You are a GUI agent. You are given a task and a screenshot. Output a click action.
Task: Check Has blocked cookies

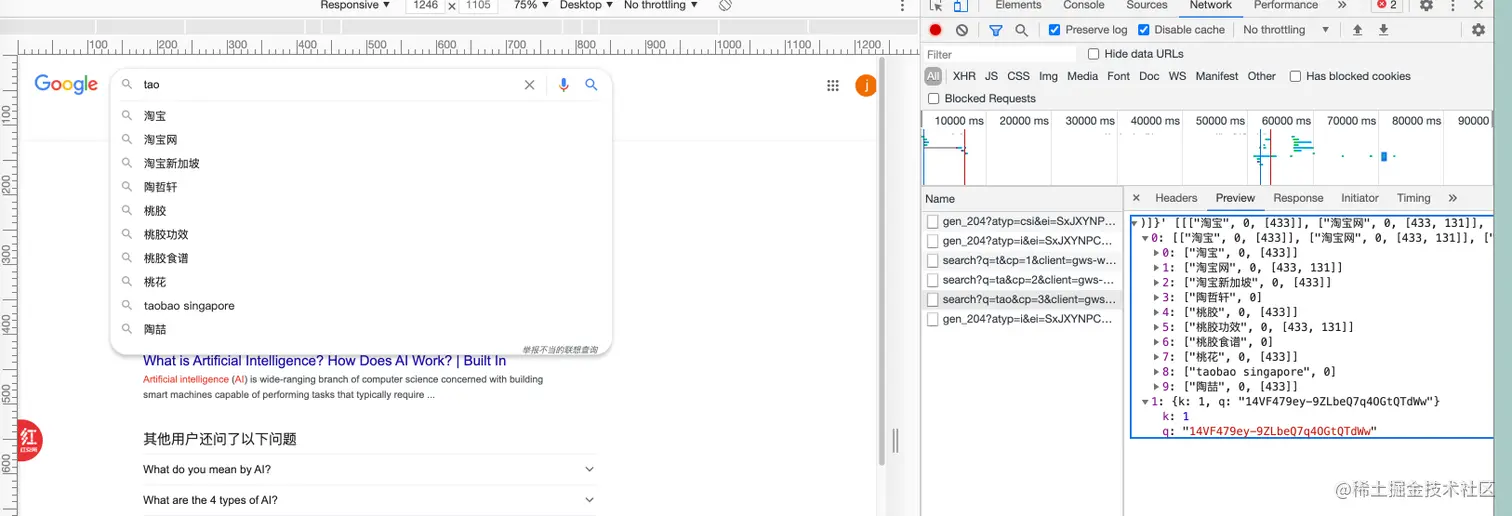click(1295, 76)
